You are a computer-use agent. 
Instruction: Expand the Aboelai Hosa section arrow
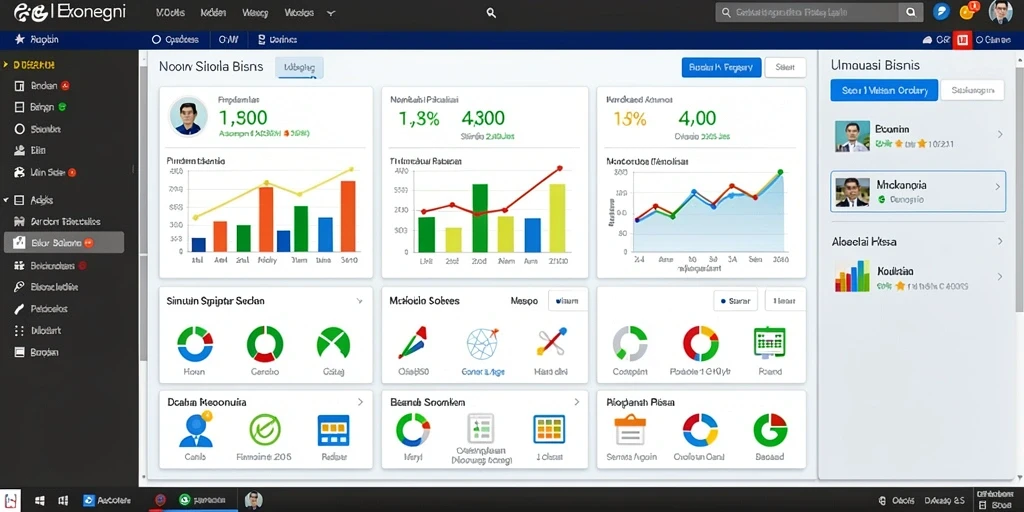click(x=1000, y=241)
